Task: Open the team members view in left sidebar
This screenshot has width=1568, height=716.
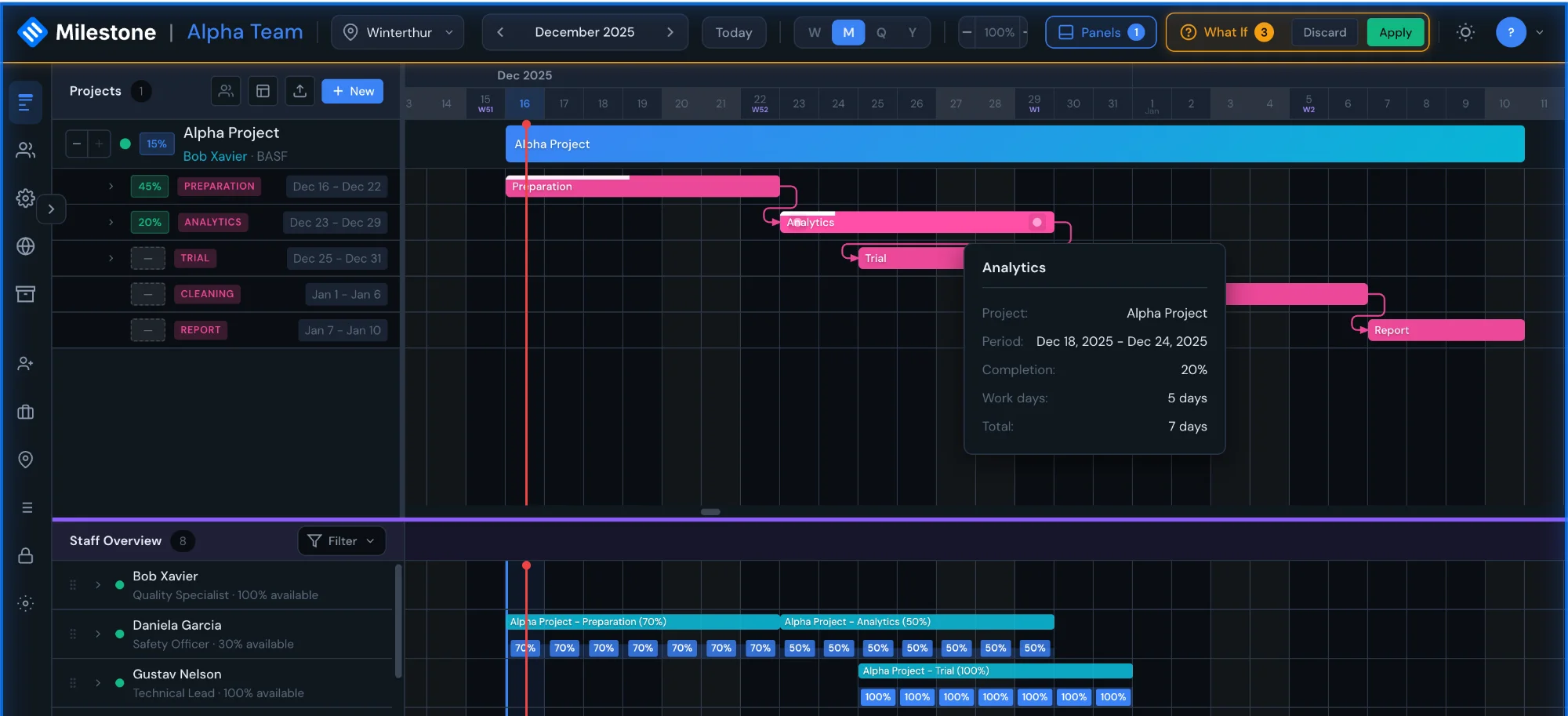Action: tap(26, 151)
